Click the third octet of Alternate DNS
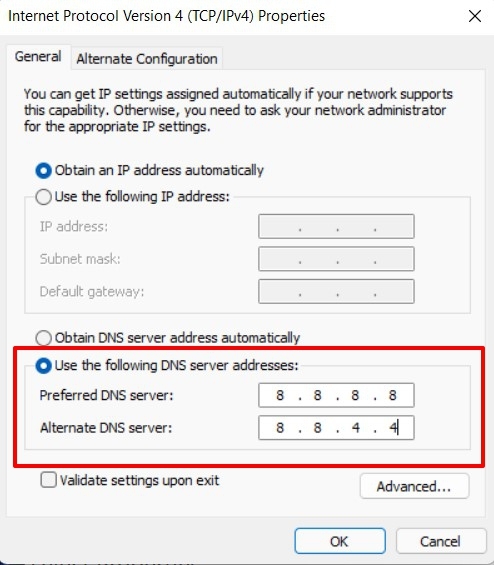Viewport: 494px width, 565px height. tap(355, 428)
